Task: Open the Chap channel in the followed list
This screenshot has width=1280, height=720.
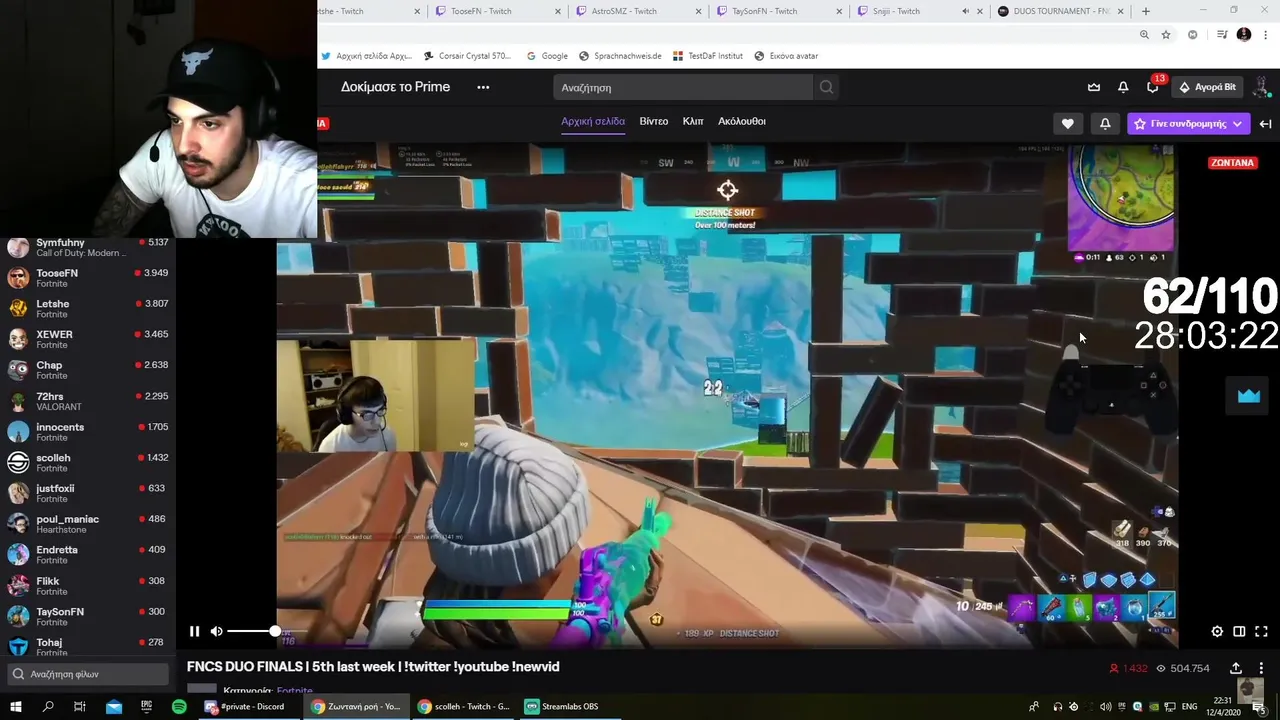Action: point(88,370)
